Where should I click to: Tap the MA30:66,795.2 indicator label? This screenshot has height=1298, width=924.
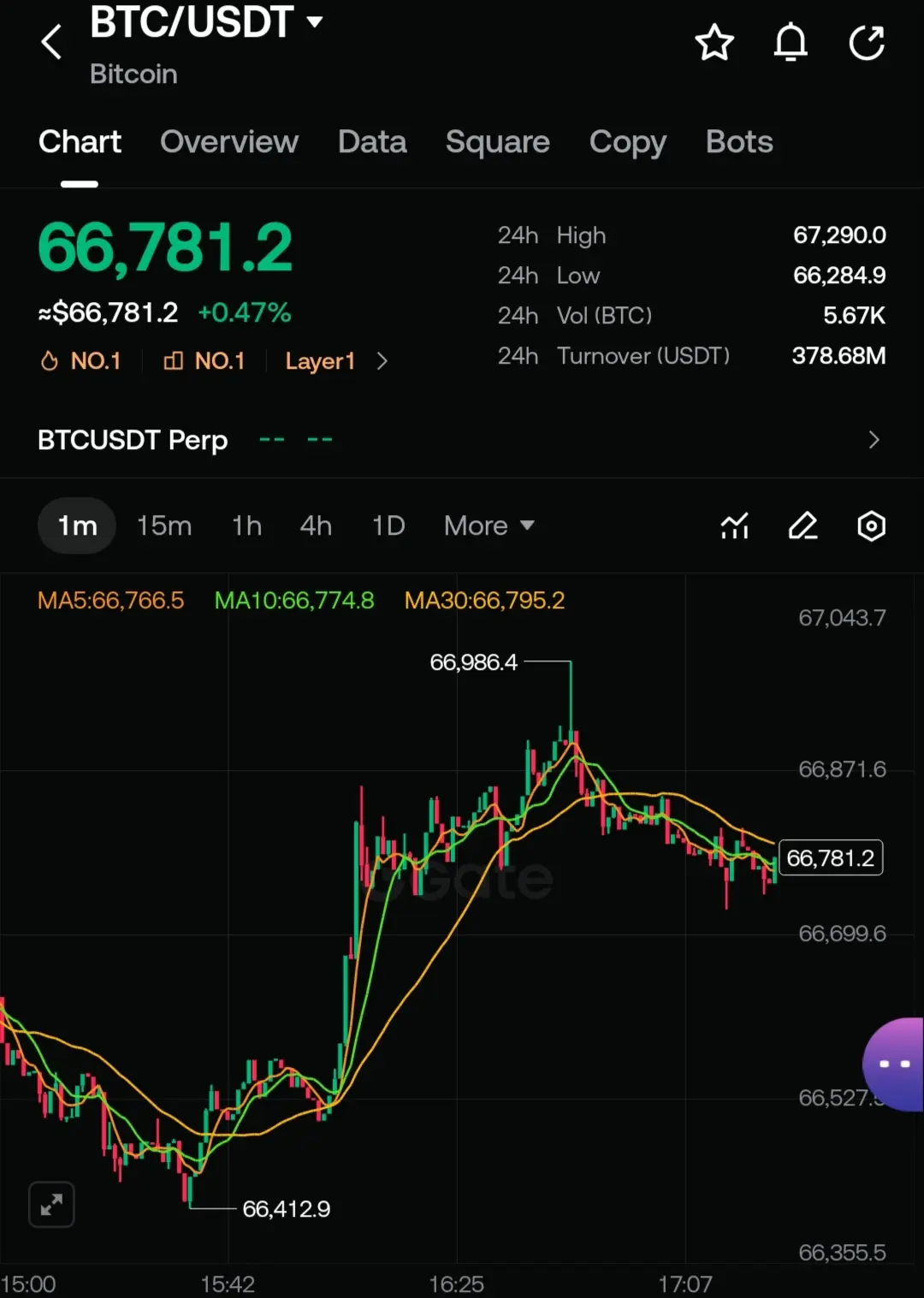click(484, 601)
